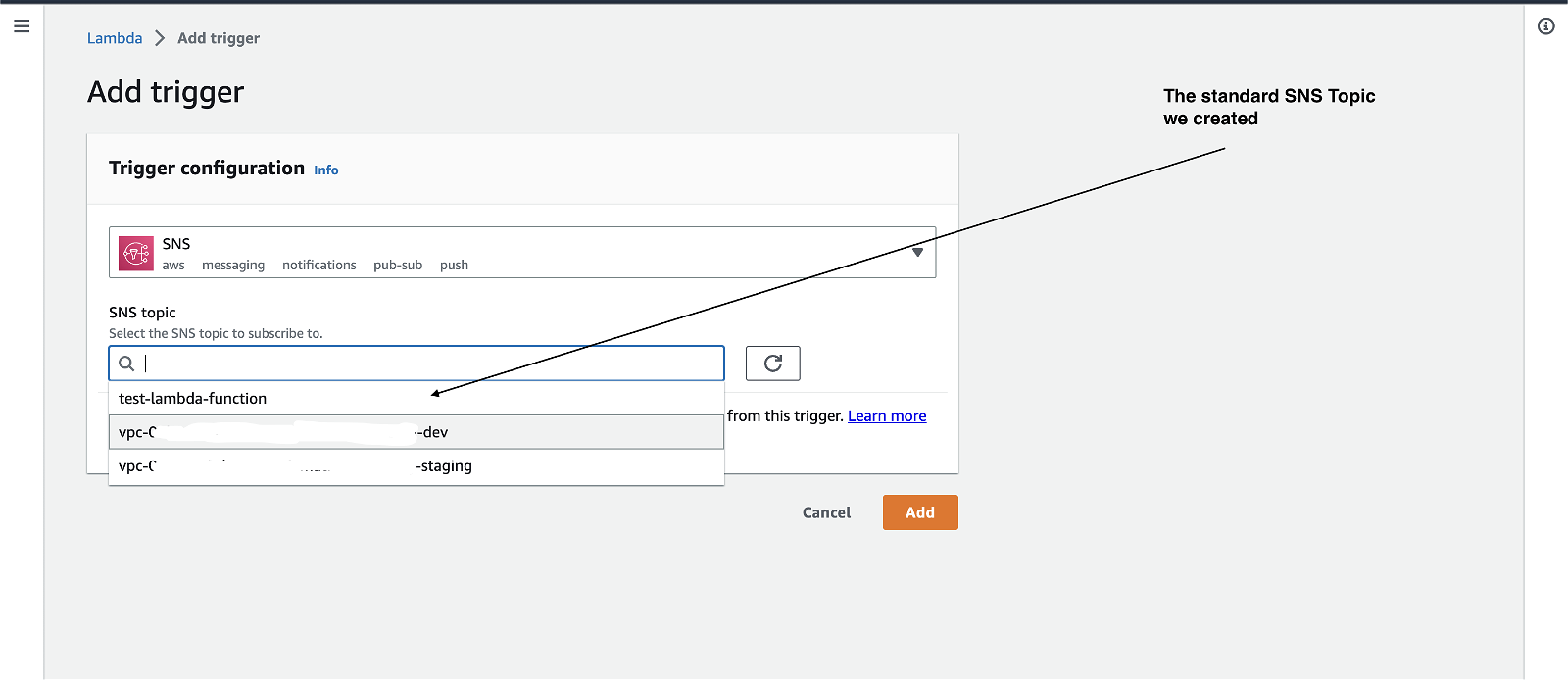Go back to Lambda via breadcrumb
The width and height of the screenshot is (1568, 680).
[115, 38]
